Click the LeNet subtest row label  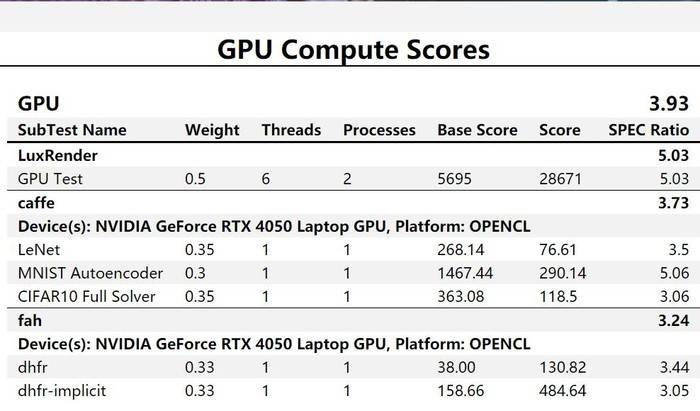pos(40,247)
